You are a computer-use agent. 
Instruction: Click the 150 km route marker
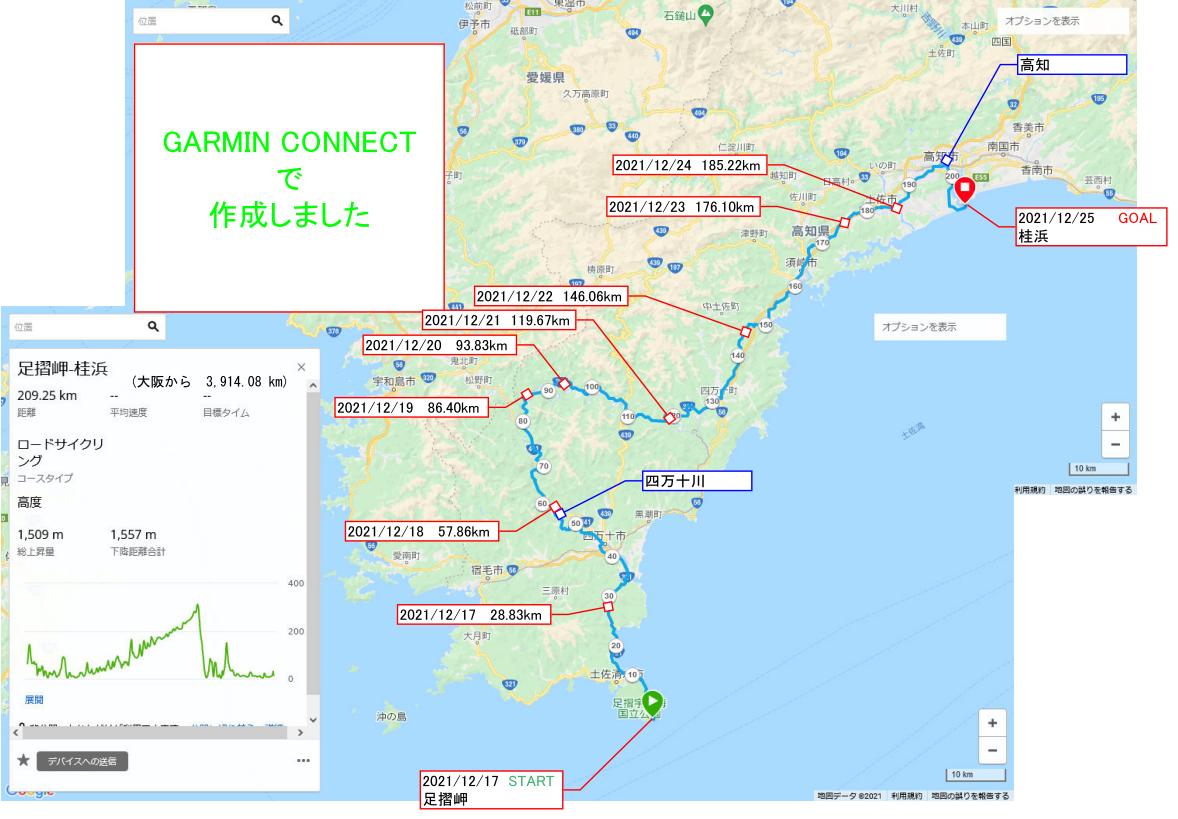pyautogui.click(x=766, y=325)
